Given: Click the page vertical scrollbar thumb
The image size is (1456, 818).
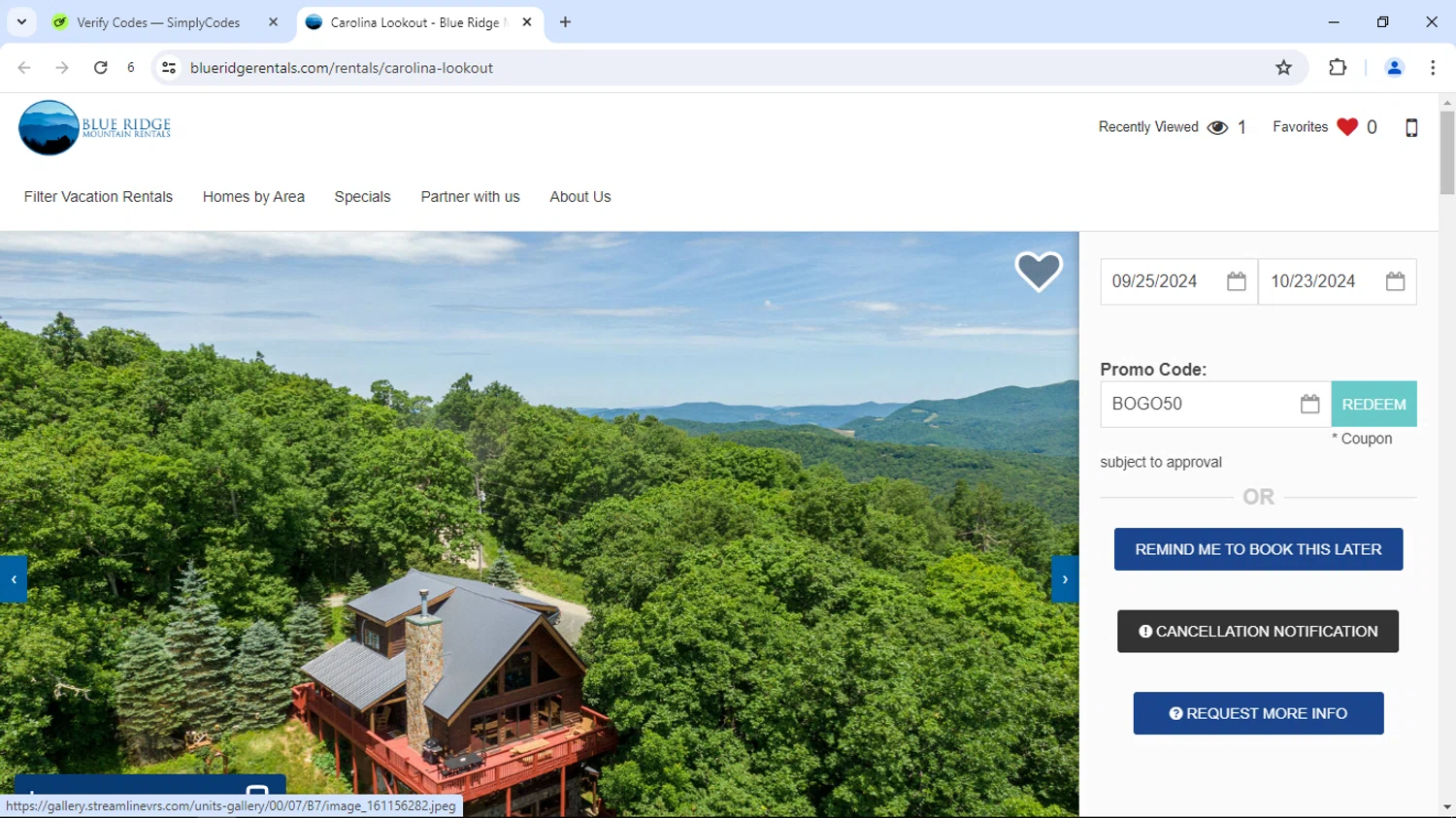Looking at the screenshot, I should pyautogui.click(x=1447, y=152).
